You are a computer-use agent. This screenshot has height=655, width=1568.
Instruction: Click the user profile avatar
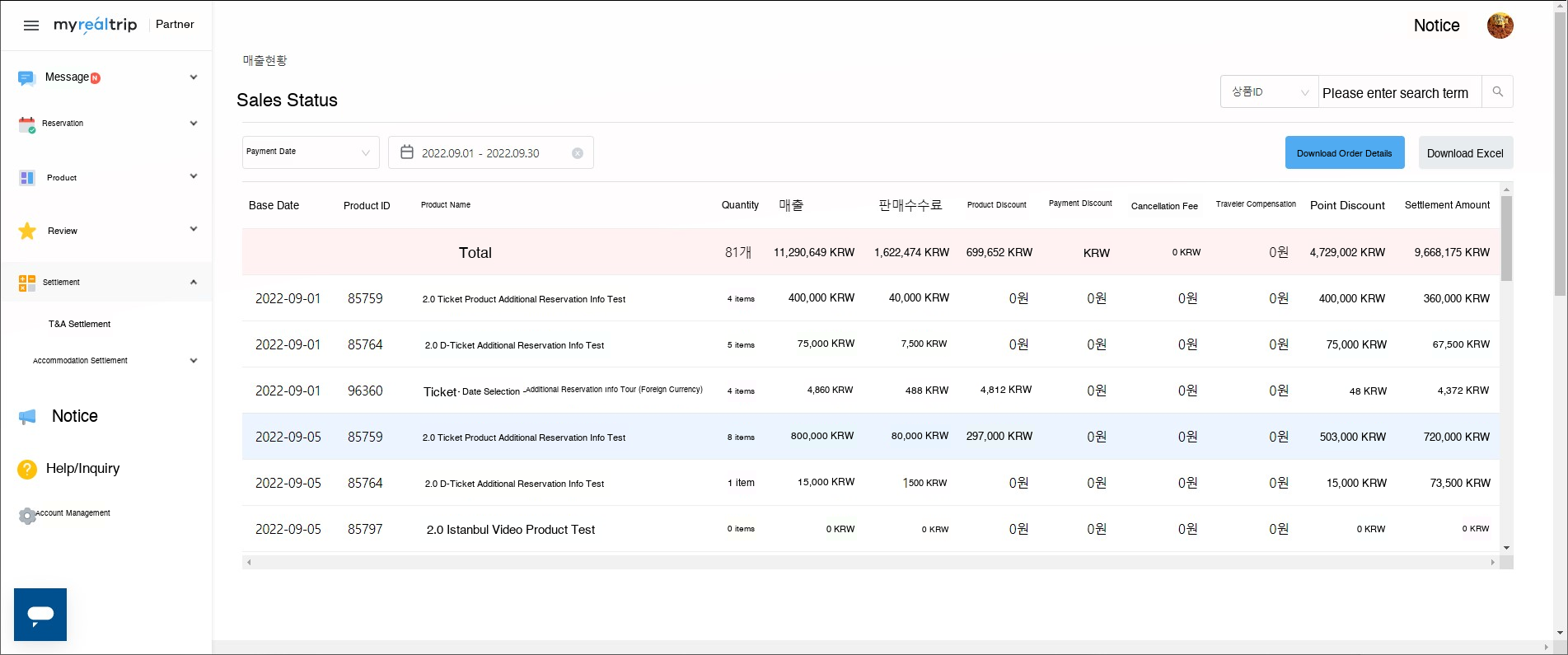coord(1500,26)
